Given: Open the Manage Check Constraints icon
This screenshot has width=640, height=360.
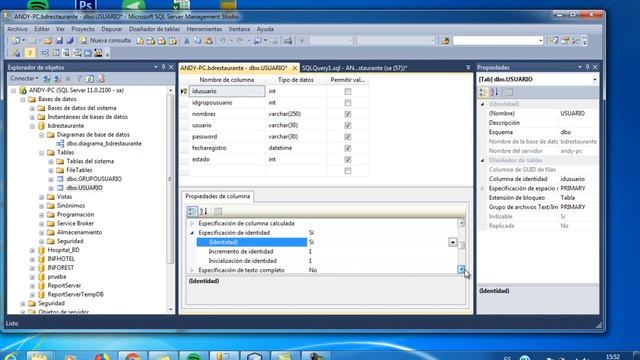Looking at the screenshot, I should point(87,53).
